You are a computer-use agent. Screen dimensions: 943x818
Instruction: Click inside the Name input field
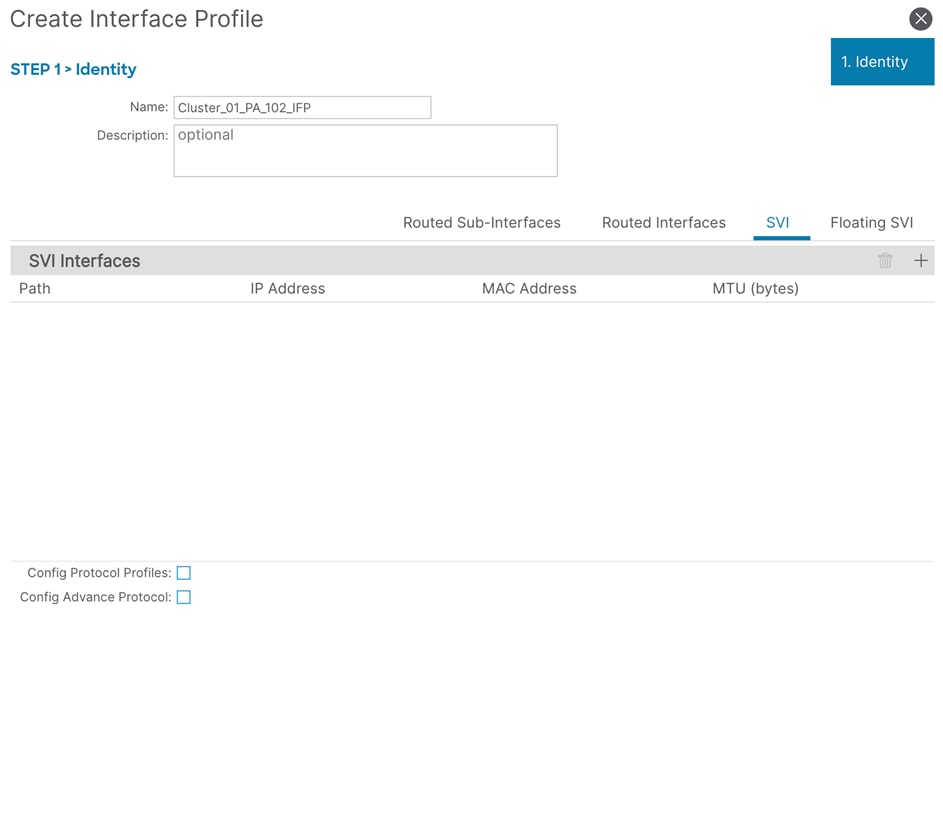(x=302, y=107)
